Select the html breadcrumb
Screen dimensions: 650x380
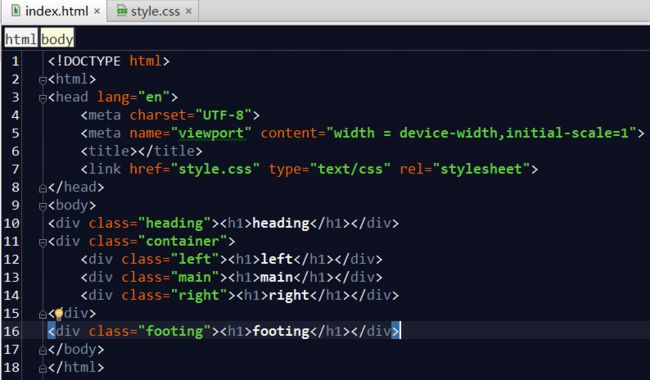point(21,39)
